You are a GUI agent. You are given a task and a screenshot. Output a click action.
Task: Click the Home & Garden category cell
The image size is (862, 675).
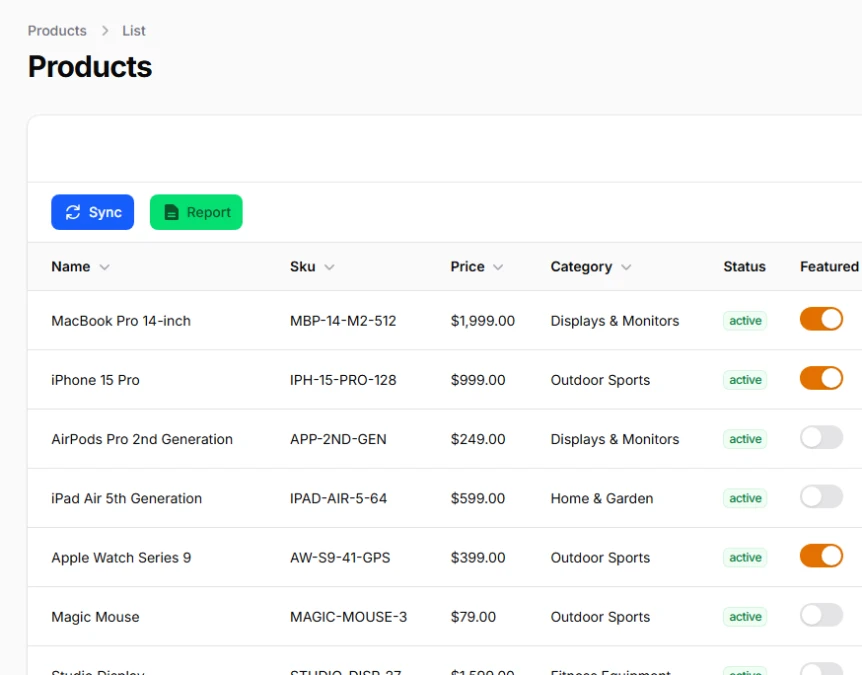click(x=601, y=499)
